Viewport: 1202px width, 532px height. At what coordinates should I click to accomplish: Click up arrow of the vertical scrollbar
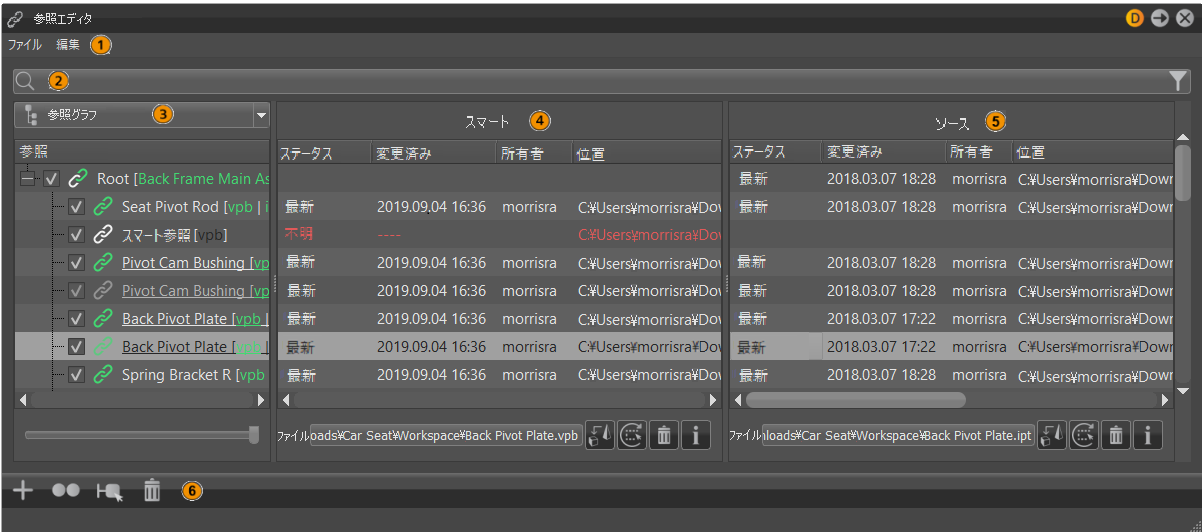(1183, 138)
